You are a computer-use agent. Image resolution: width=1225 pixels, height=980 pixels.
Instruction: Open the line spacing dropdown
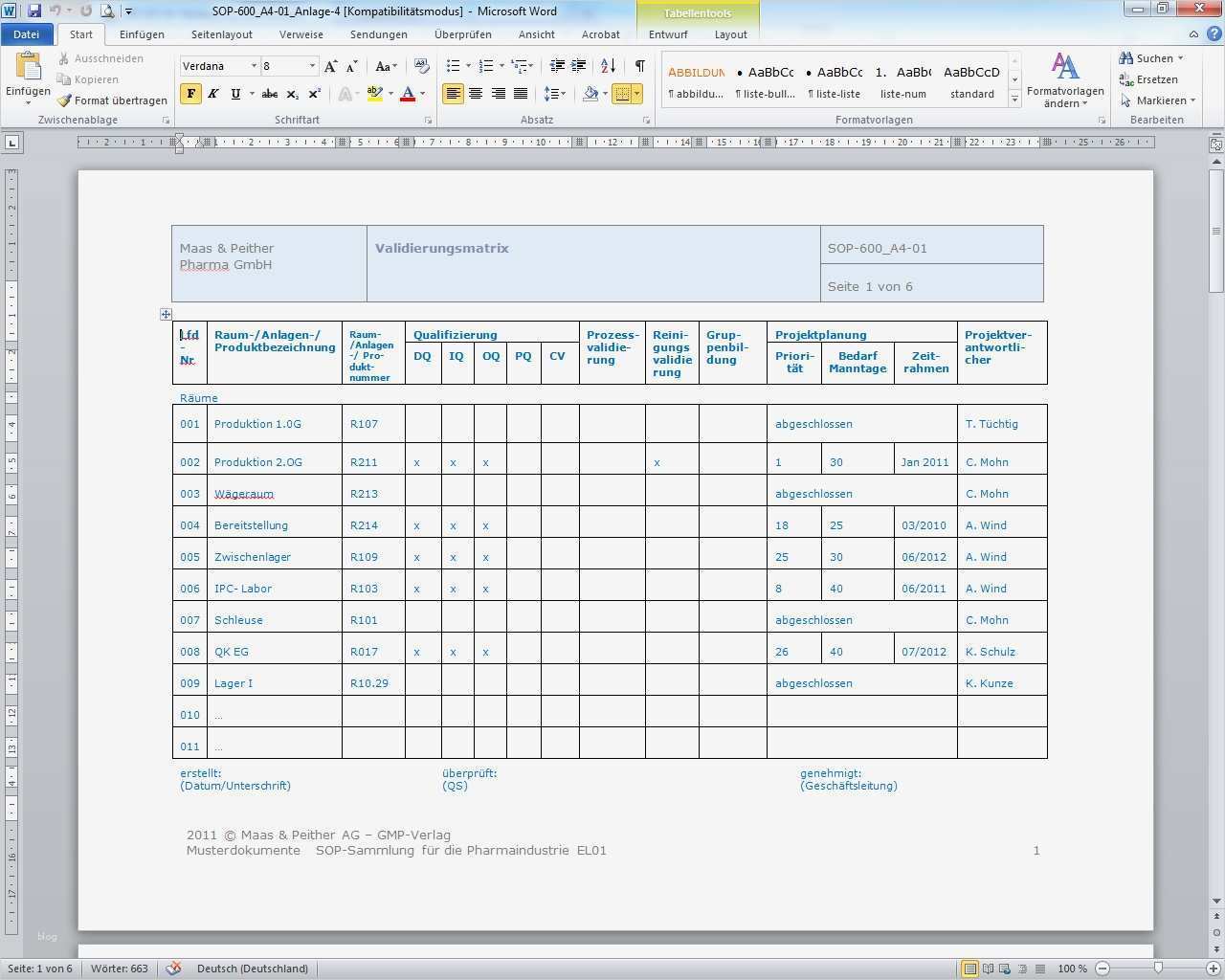(554, 94)
